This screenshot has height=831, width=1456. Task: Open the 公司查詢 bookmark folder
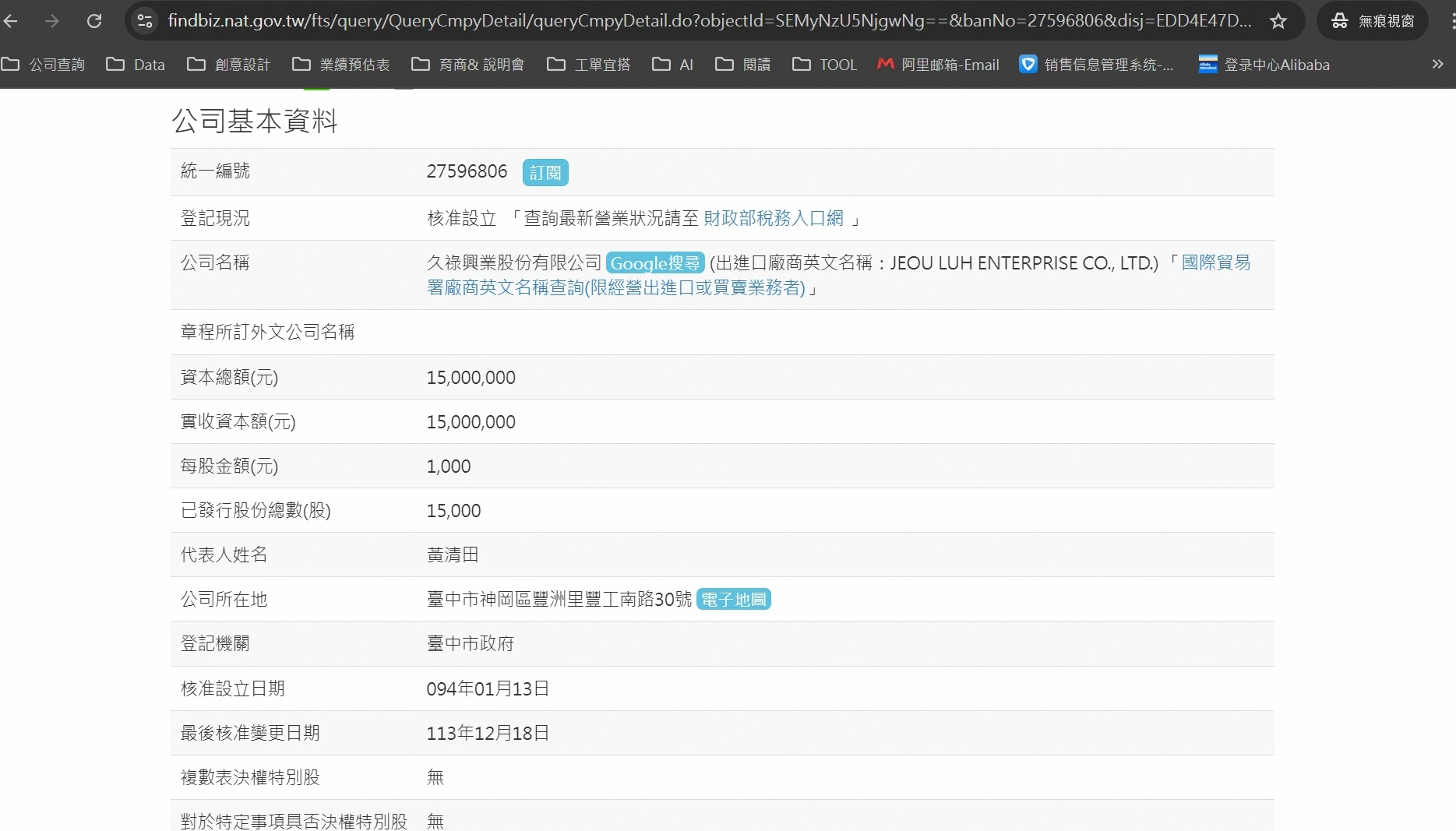click(44, 65)
